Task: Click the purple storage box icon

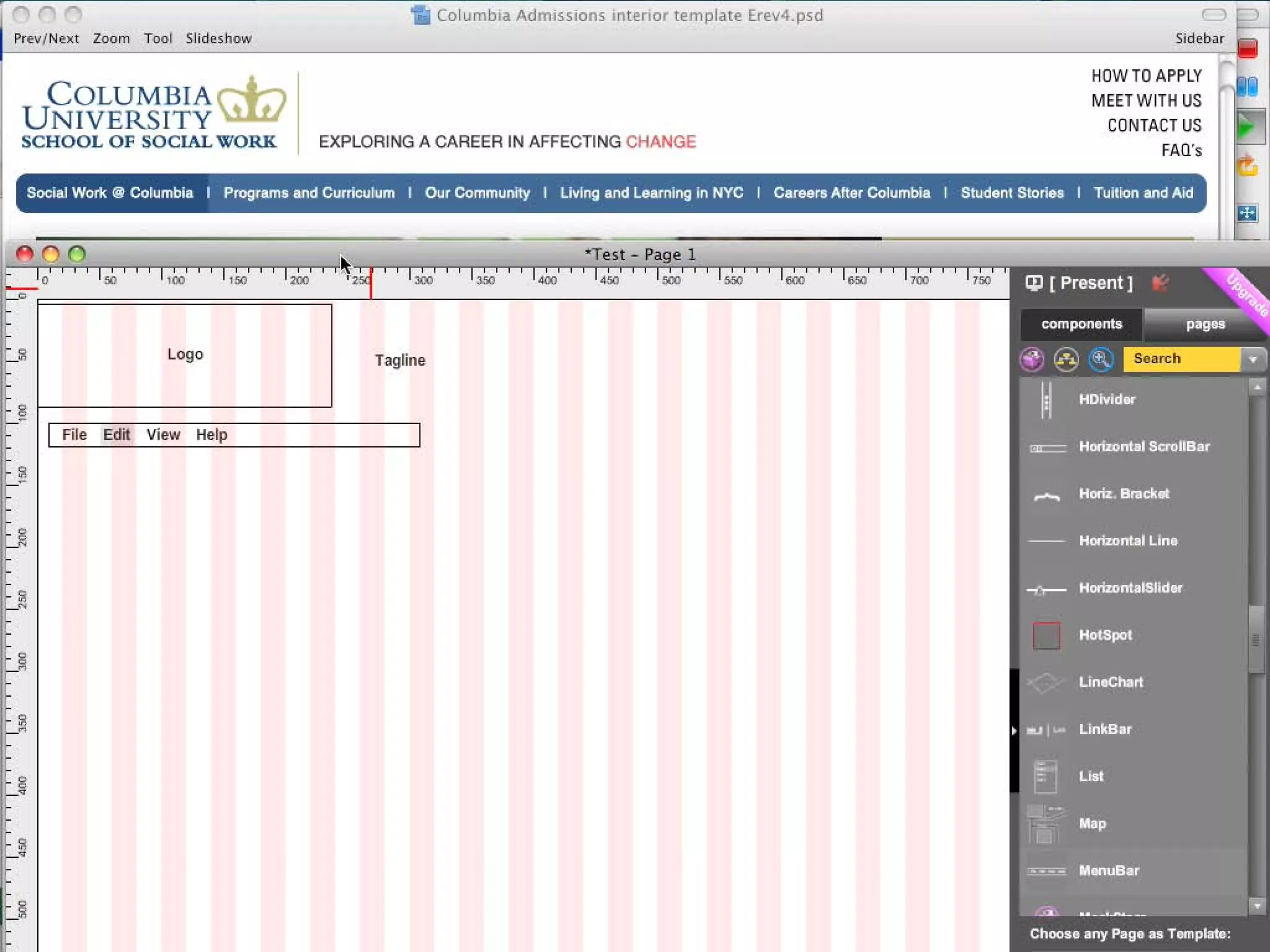Action: (x=1032, y=359)
